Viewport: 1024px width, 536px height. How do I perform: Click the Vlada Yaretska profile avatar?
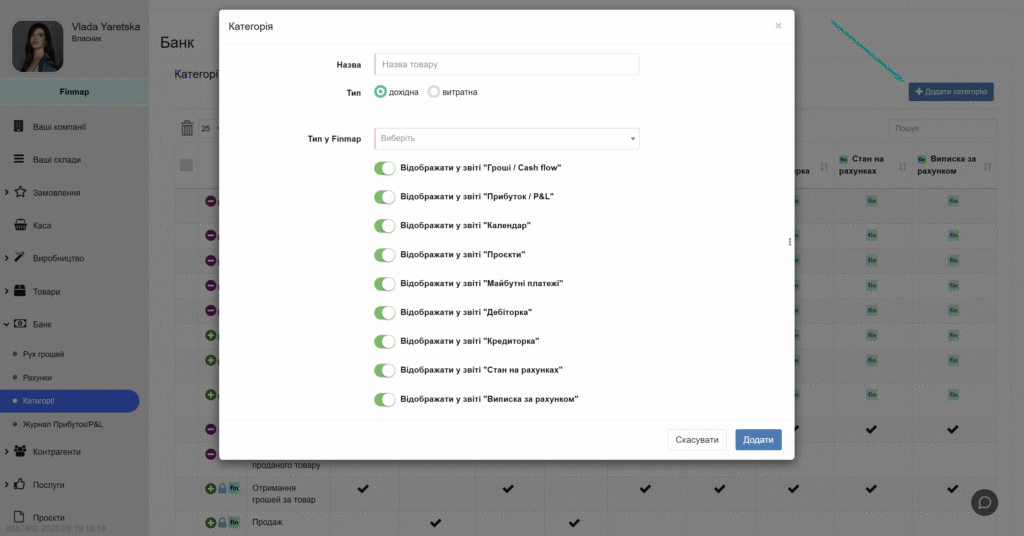coord(37,47)
